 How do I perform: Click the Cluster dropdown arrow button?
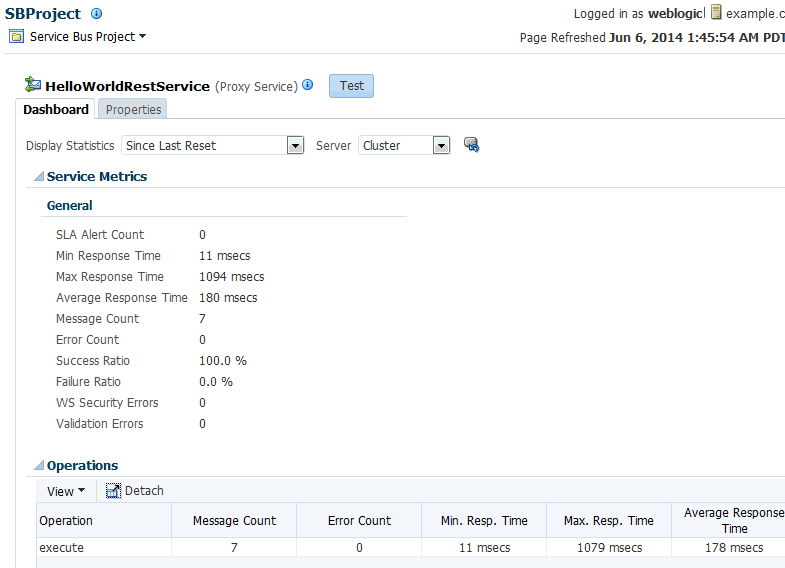pos(441,146)
